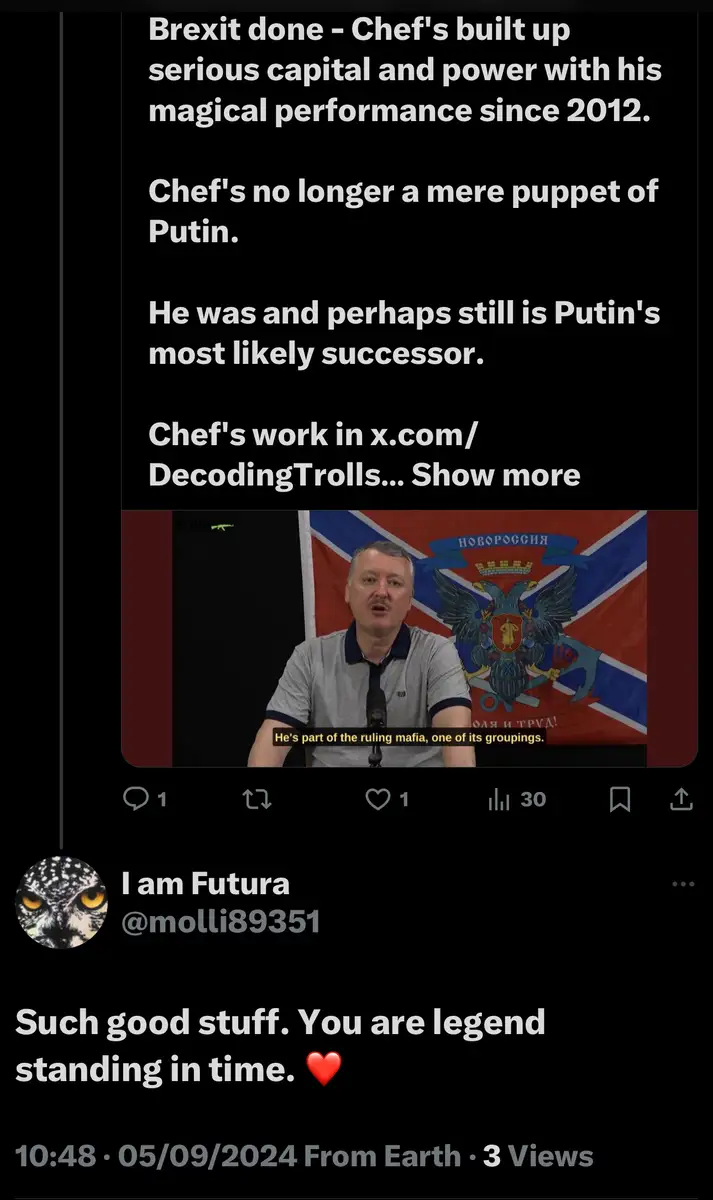Open the I am Futura profile name

pos(205,883)
